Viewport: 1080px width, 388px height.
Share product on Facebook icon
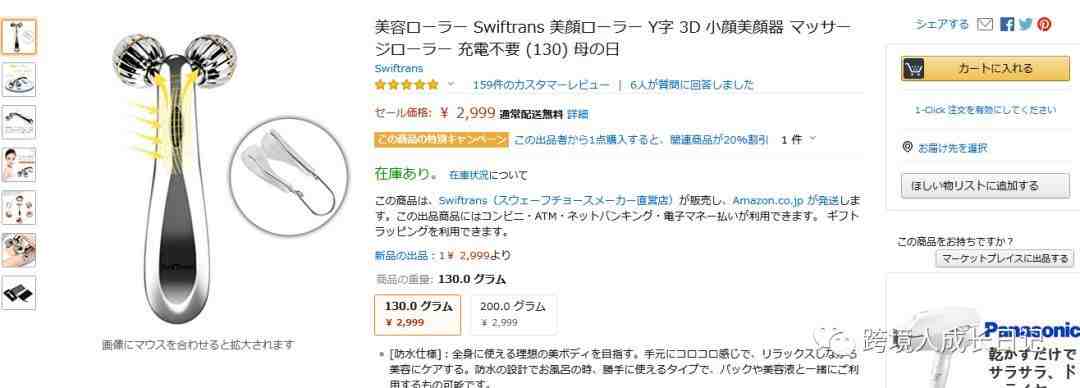coord(1007,24)
